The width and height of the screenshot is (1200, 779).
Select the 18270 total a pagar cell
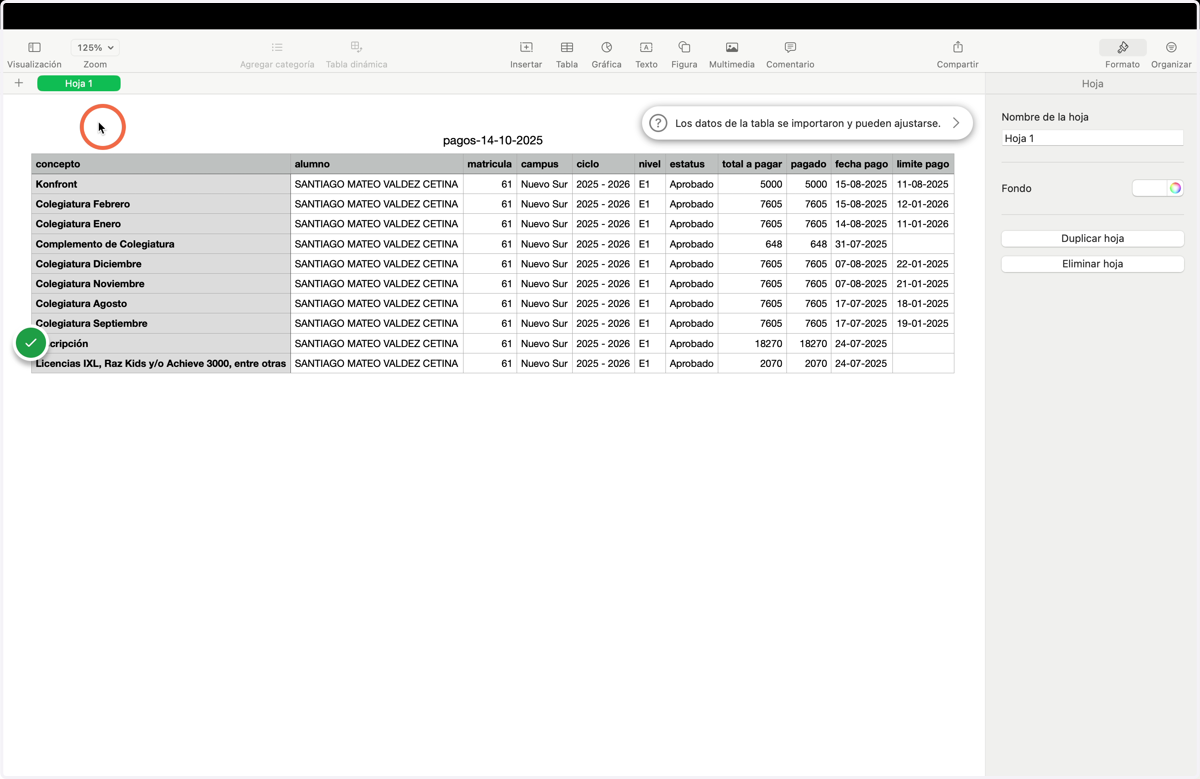click(752, 344)
